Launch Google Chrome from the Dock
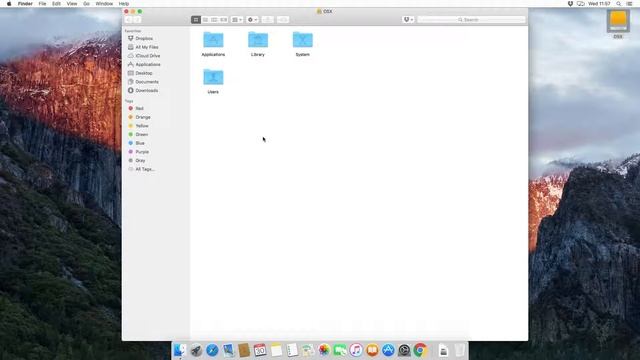Viewport: 640px width, 360px height. click(x=420, y=350)
